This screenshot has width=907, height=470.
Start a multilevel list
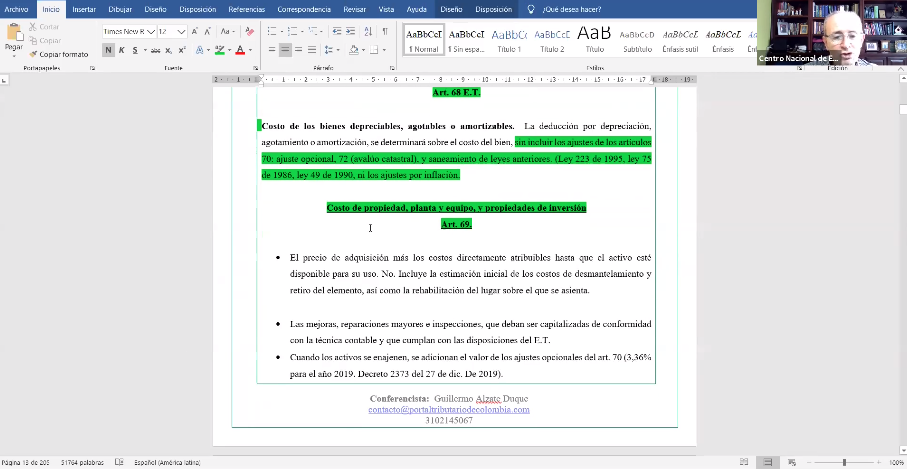click(312, 31)
